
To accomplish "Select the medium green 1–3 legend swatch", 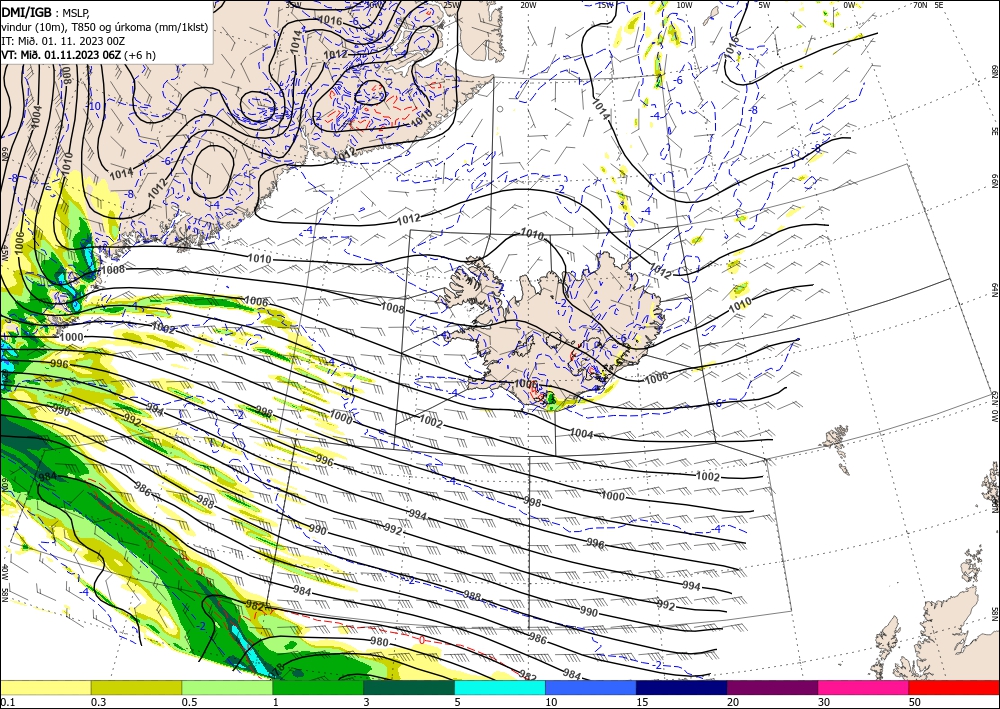I will point(318,687).
